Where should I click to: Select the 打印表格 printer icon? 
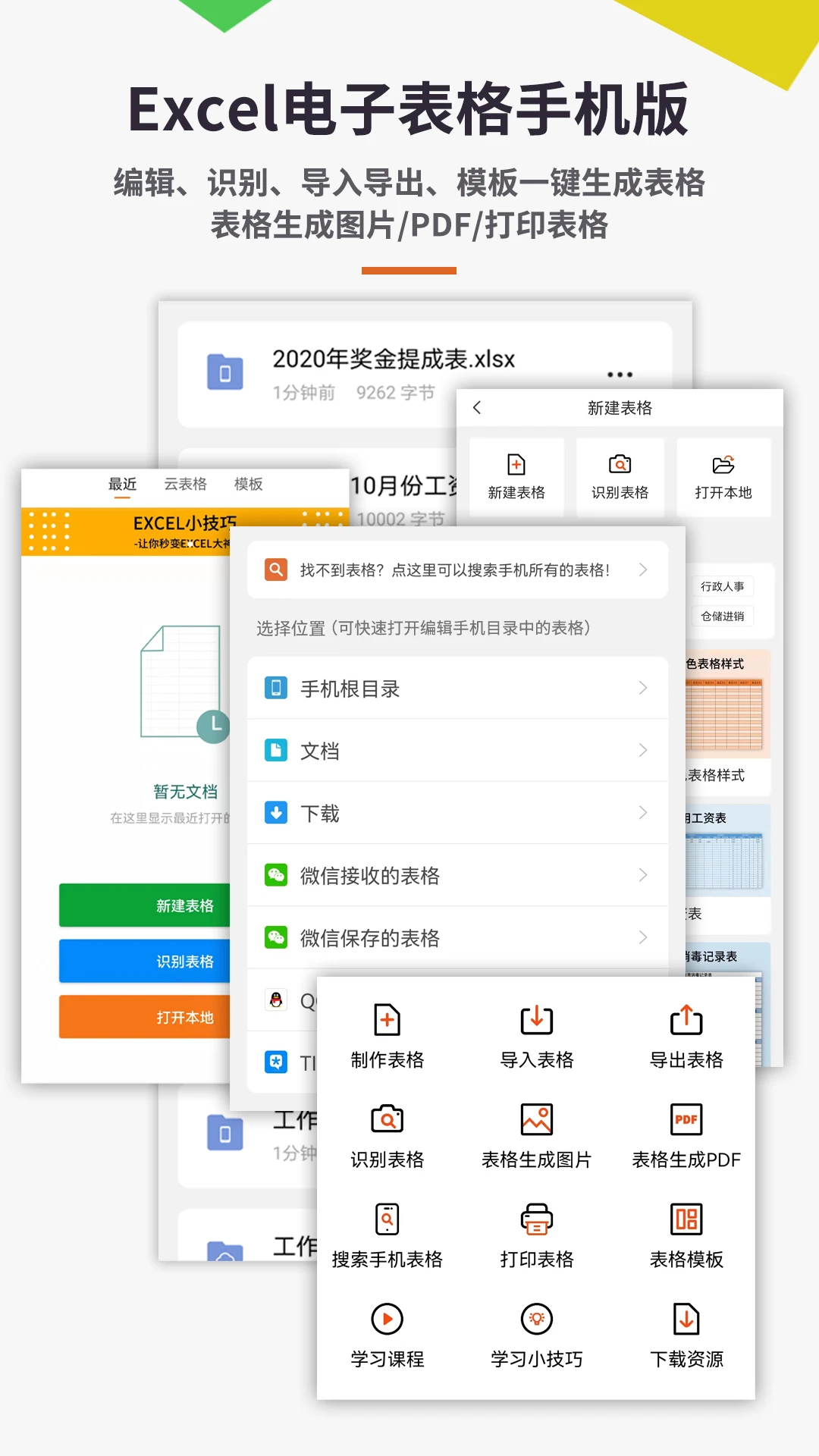tap(536, 1219)
